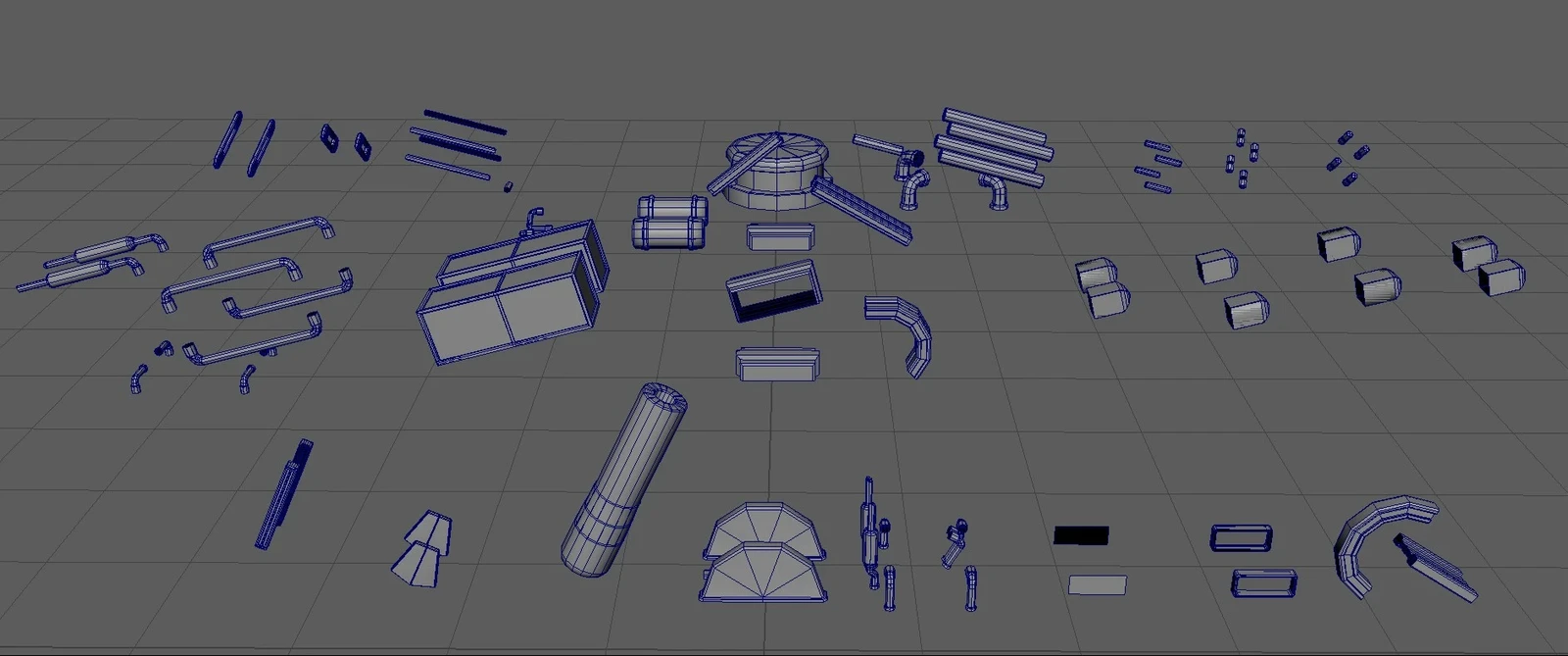Select the front half-dome fan shape
Image resolution: width=1568 pixels, height=656 pixels.
[764, 573]
